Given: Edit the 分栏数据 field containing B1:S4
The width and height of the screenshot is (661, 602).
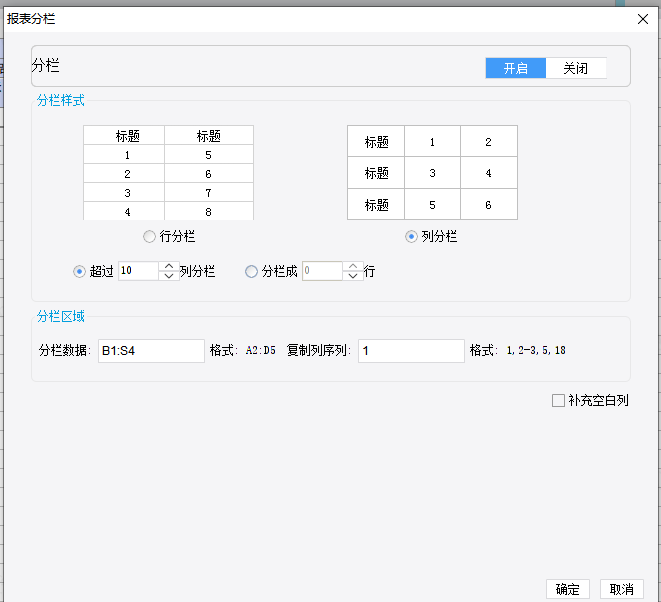Looking at the screenshot, I should (x=151, y=351).
